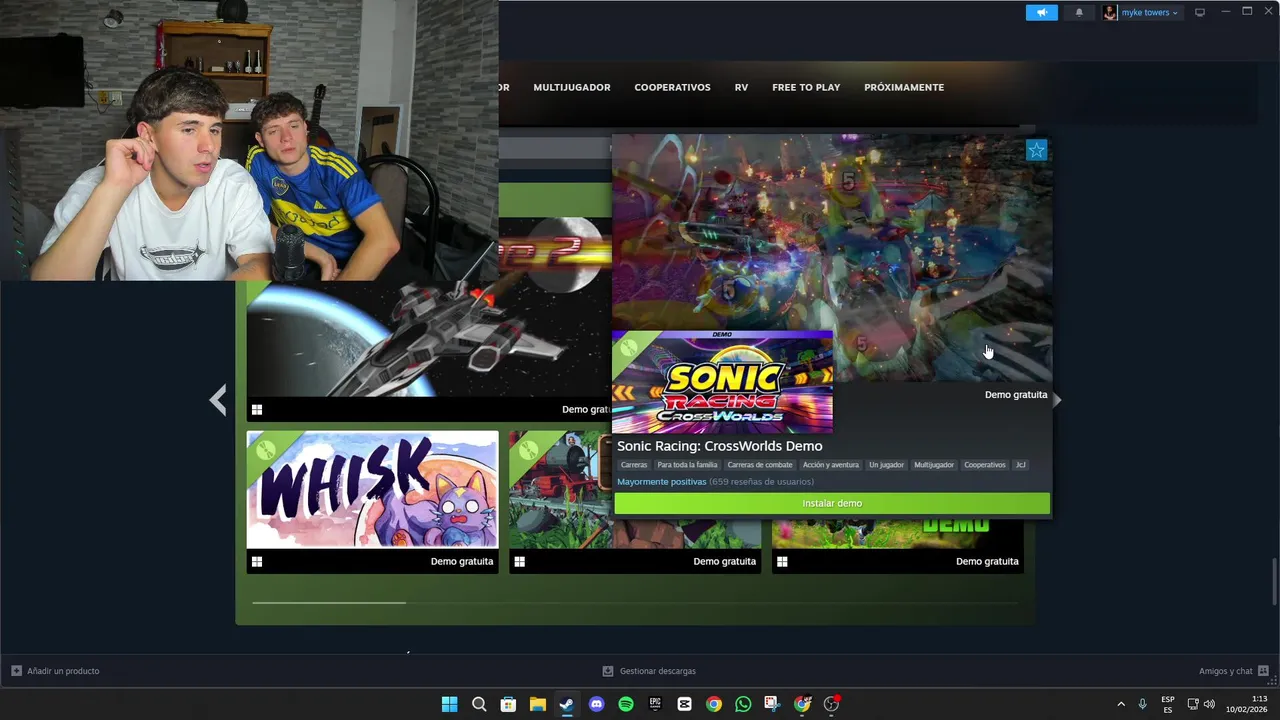This screenshot has width=1280, height=720.
Task: Click Windows platform icon under spaceship game
Action: (257, 409)
